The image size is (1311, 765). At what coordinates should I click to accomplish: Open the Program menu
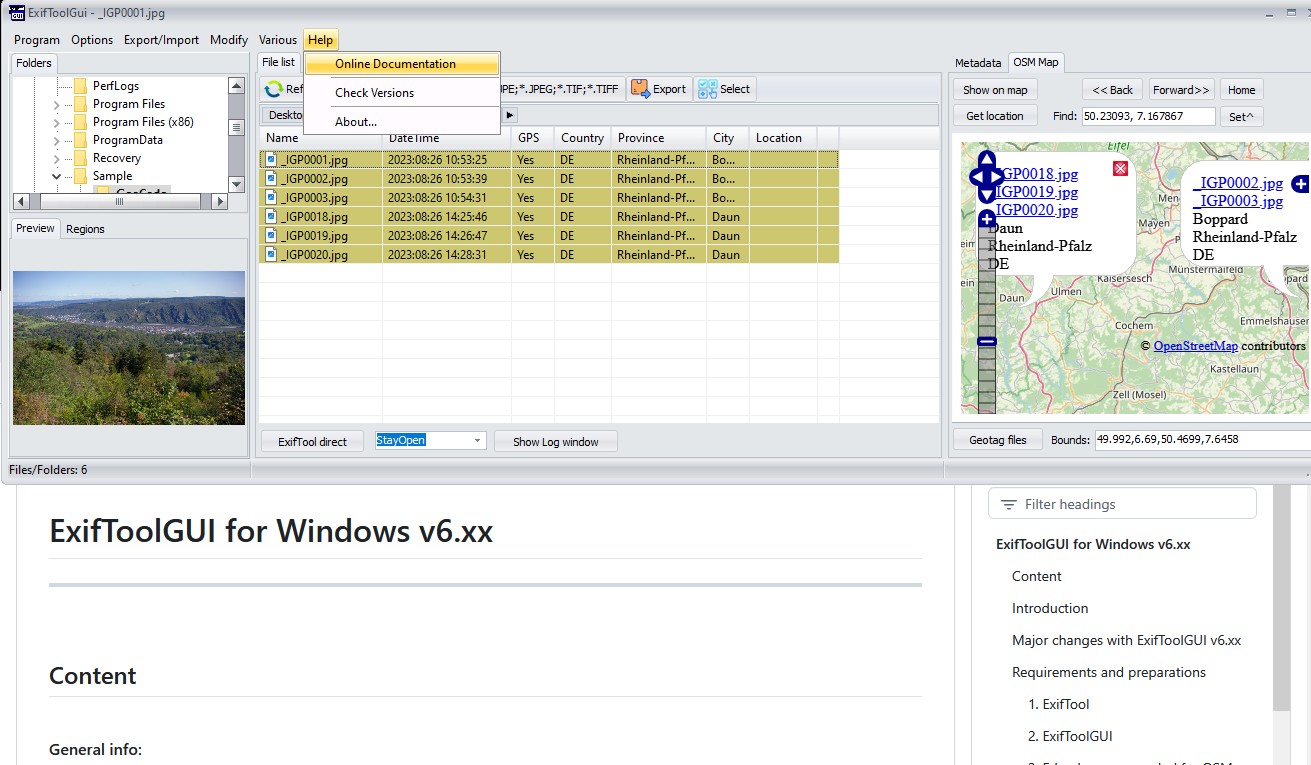(x=37, y=40)
